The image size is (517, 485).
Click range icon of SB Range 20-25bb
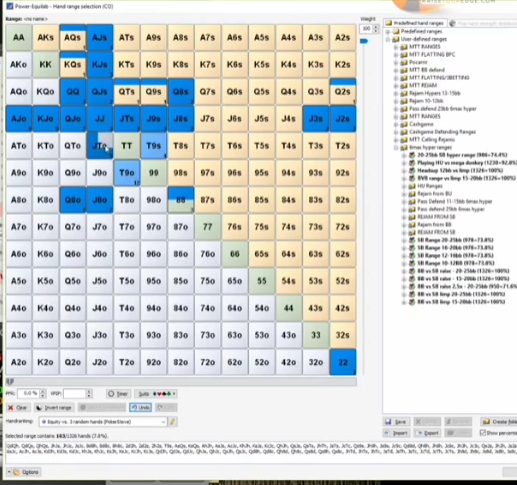(x=412, y=240)
